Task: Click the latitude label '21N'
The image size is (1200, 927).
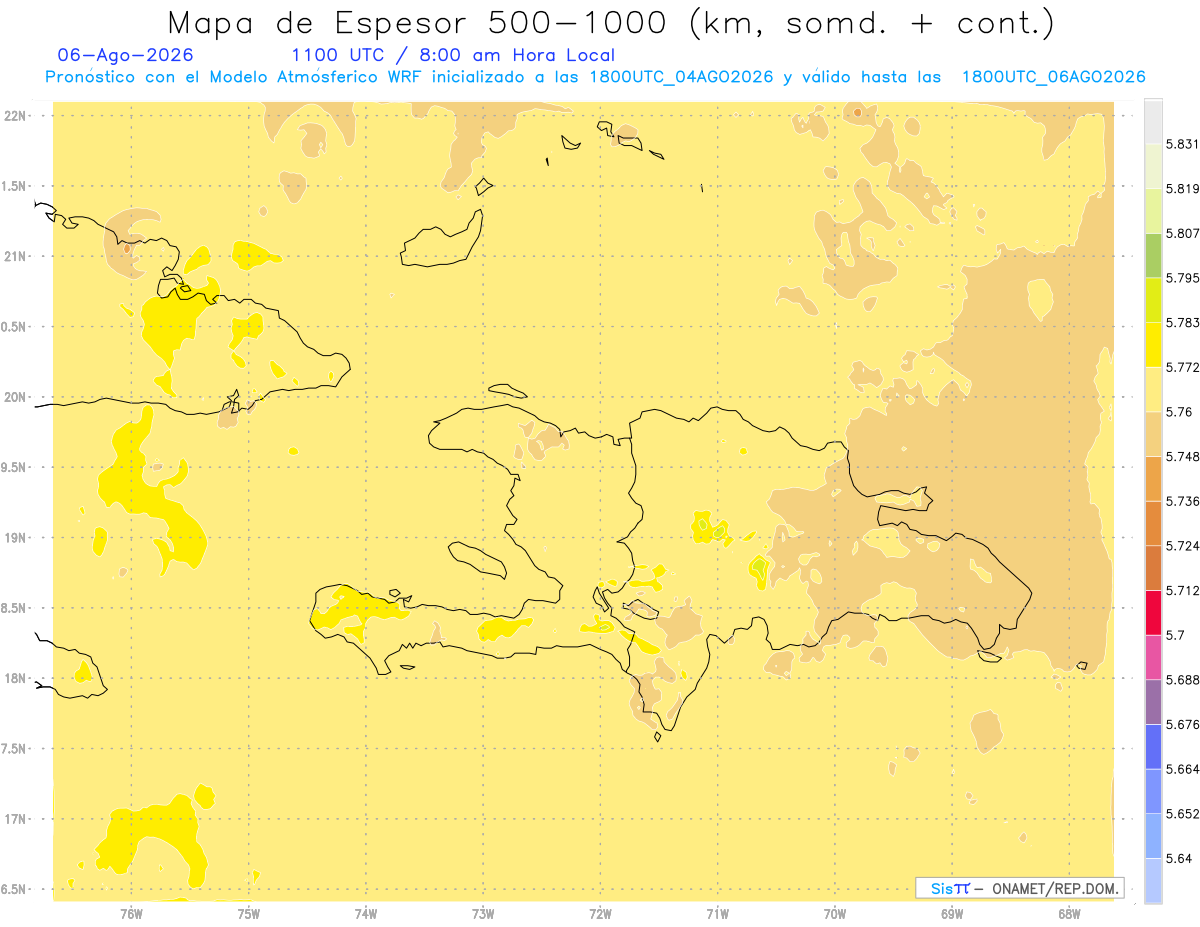Action: tap(15, 256)
